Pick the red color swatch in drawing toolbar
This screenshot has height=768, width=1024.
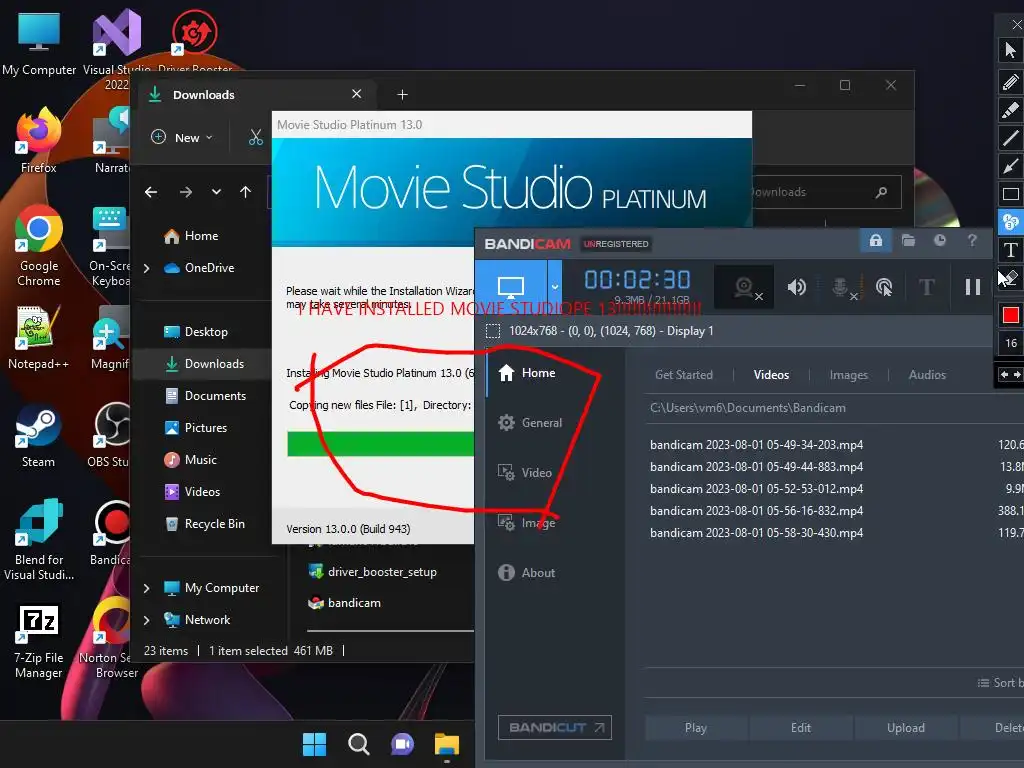coord(1010,315)
